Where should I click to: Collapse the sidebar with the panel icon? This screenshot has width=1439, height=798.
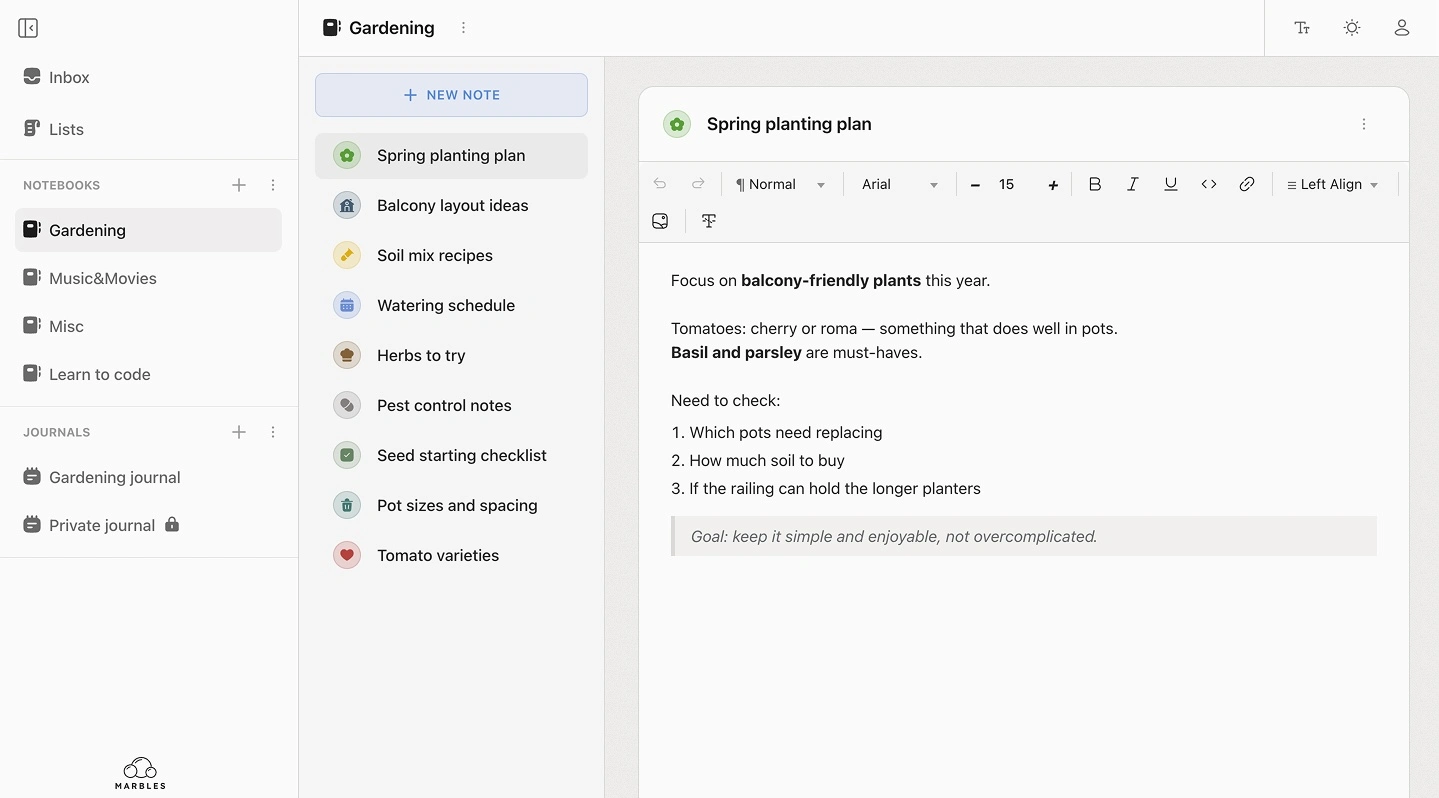(x=28, y=28)
